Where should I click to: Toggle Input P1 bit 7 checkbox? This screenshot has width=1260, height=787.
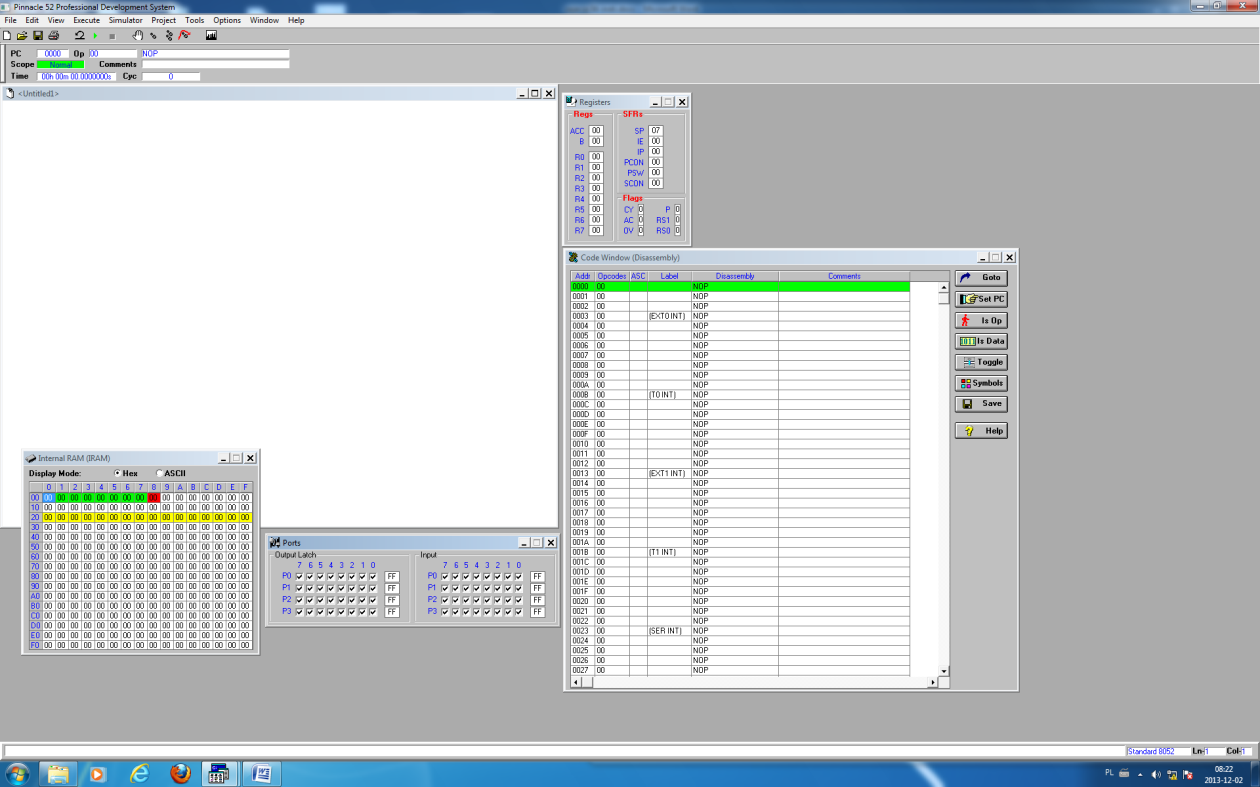click(x=445, y=588)
